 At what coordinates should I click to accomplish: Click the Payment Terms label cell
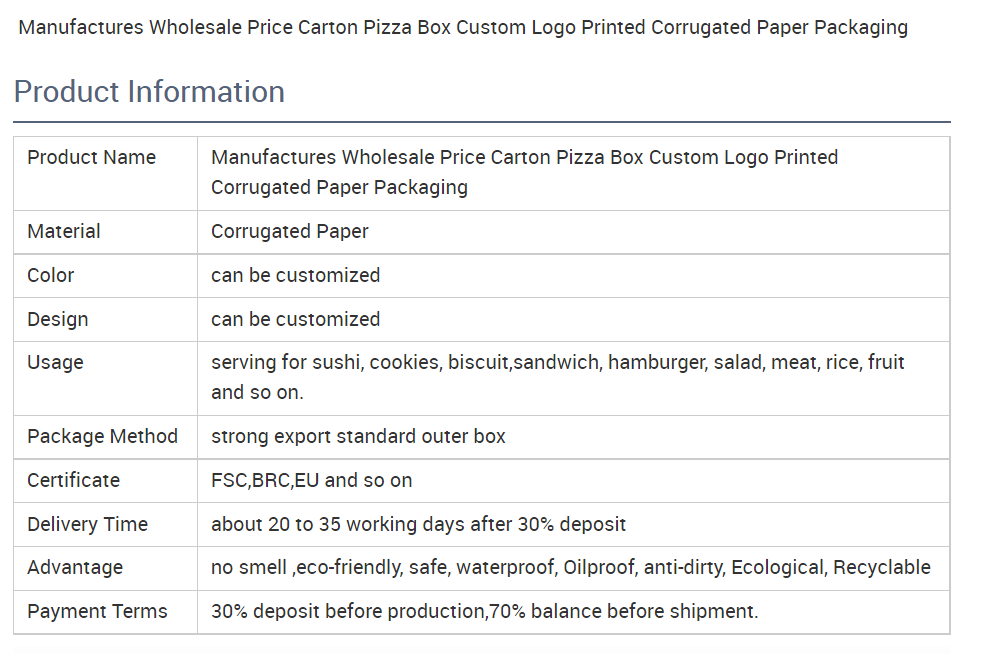97,612
